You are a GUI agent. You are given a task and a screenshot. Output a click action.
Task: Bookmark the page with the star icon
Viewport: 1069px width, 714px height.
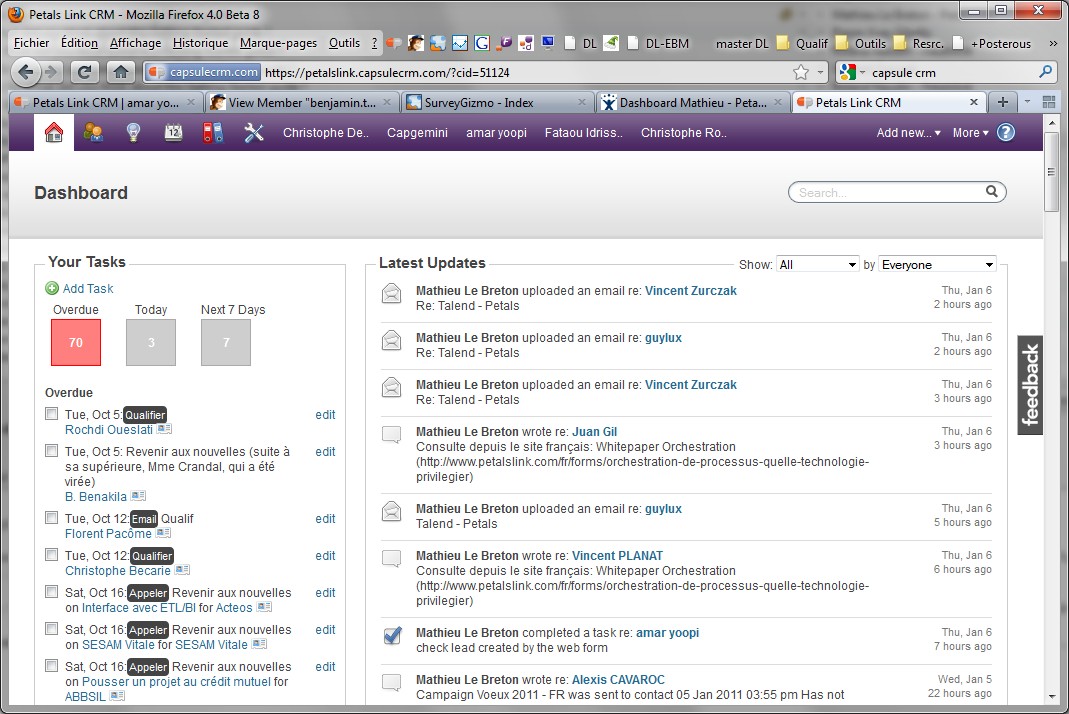[801, 72]
